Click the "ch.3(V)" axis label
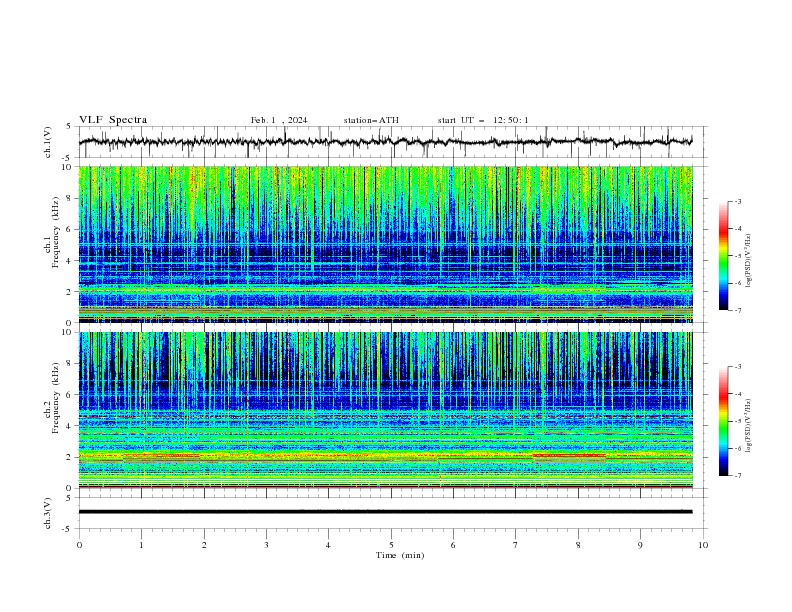Image resolution: width=792 pixels, height=612 pixels. (48, 513)
